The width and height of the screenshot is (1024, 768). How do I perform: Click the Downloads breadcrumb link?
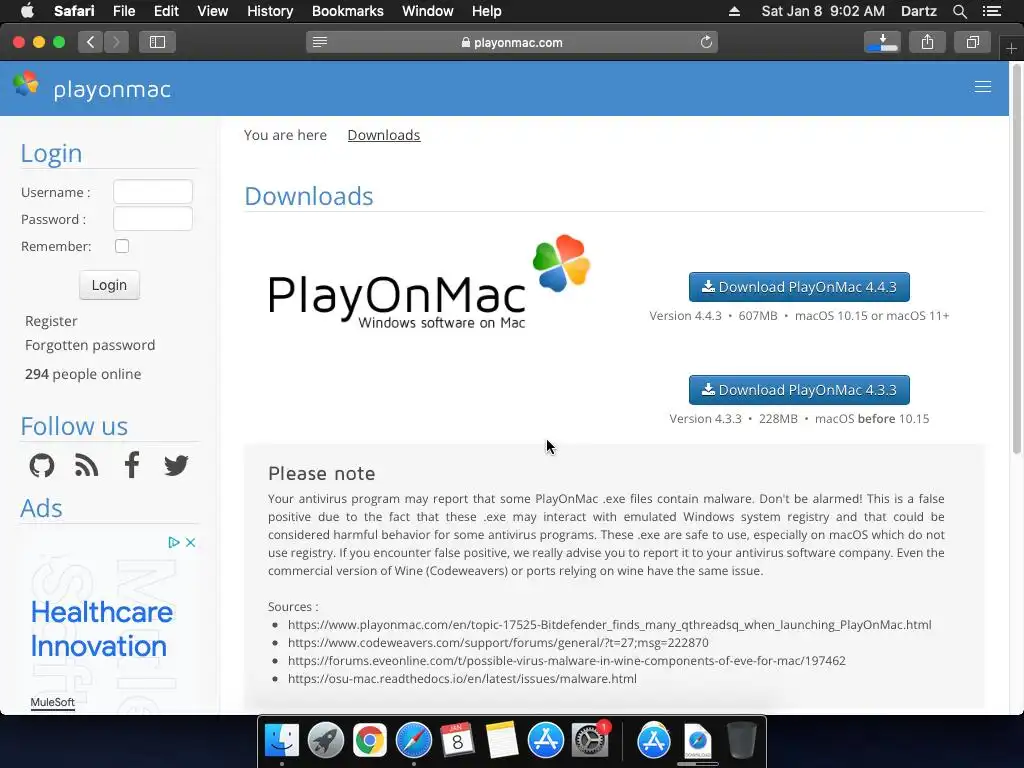pyautogui.click(x=384, y=135)
